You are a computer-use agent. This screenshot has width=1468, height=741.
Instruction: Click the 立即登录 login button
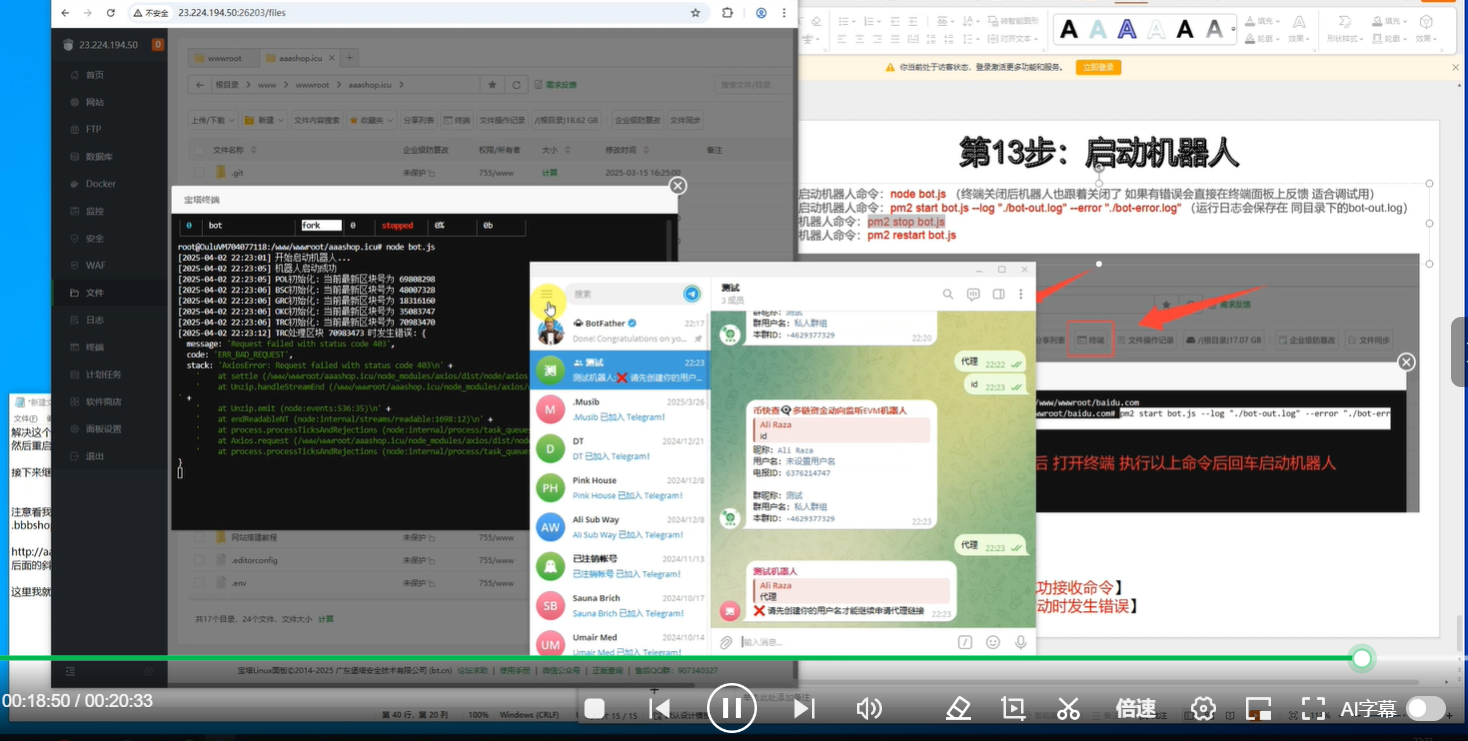(x=1097, y=67)
